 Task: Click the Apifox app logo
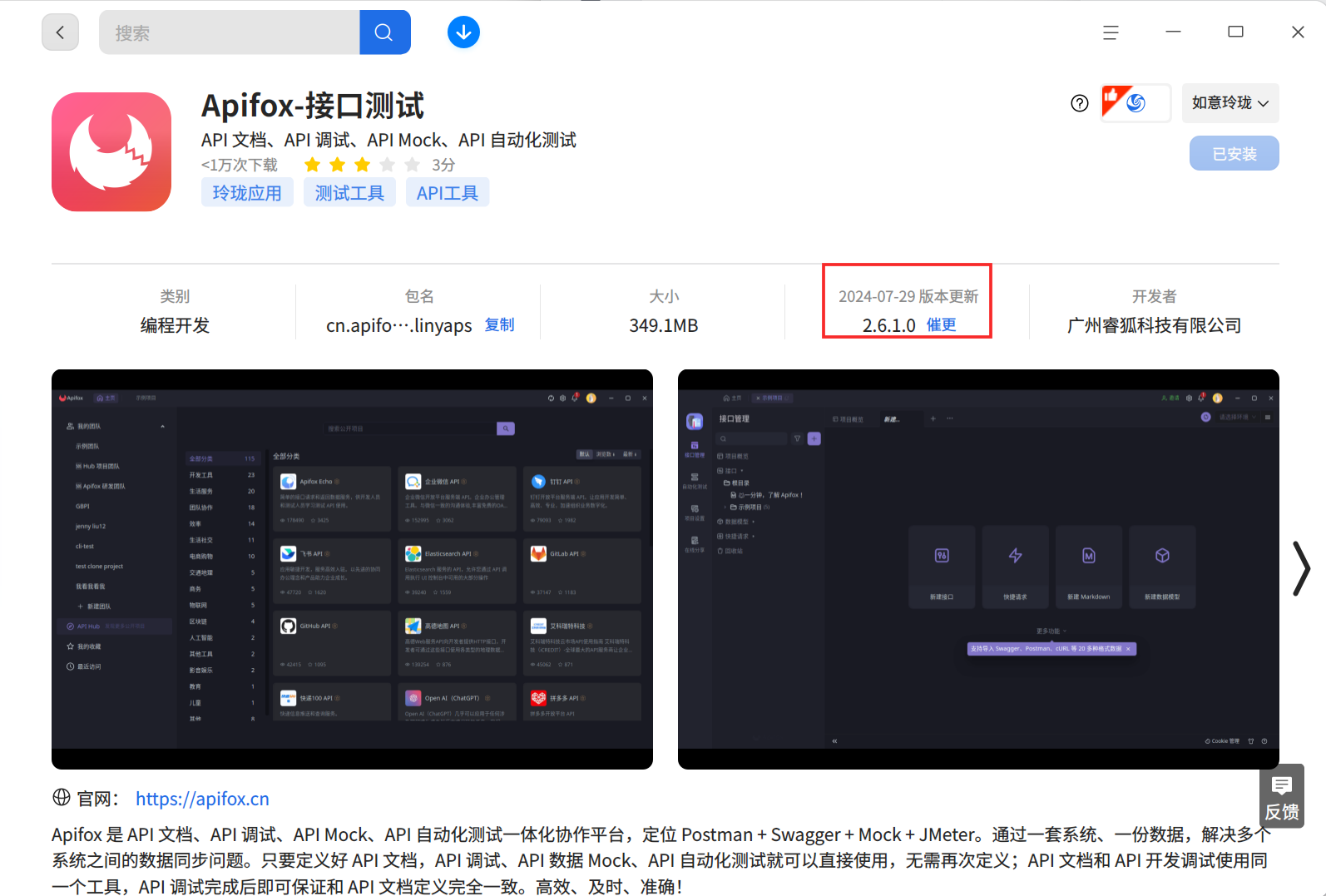[x=111, y=151]
